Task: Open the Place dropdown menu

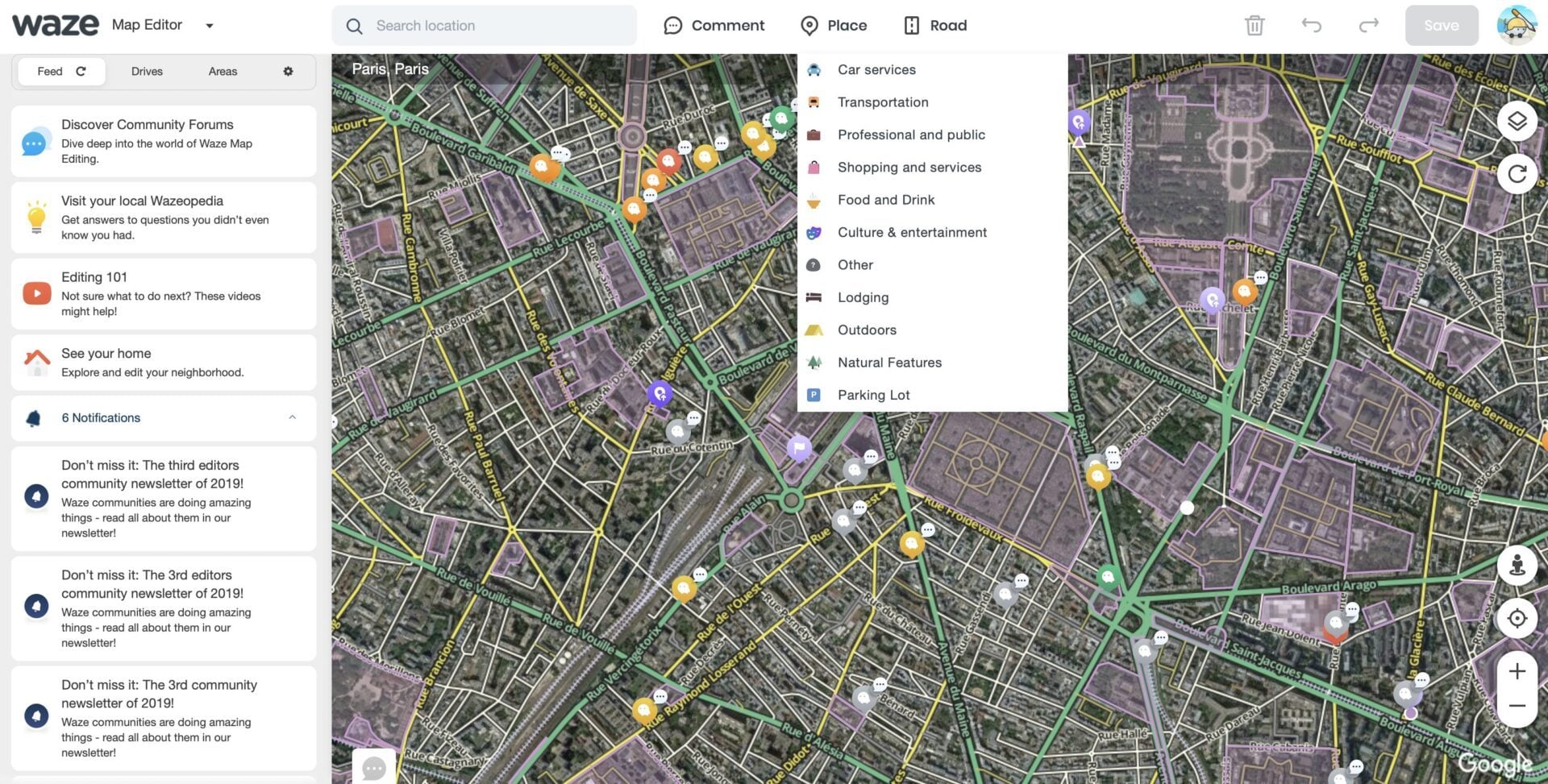Action: pyautogui.click(x=834, y=26)
